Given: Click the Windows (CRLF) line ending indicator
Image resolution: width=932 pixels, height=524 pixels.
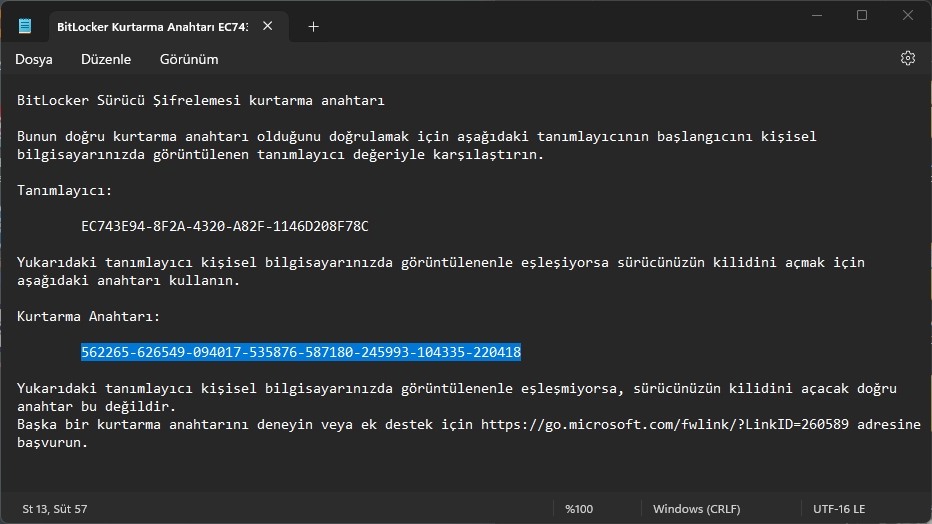Looking at the screenshot, I should (x=696, y=509).
